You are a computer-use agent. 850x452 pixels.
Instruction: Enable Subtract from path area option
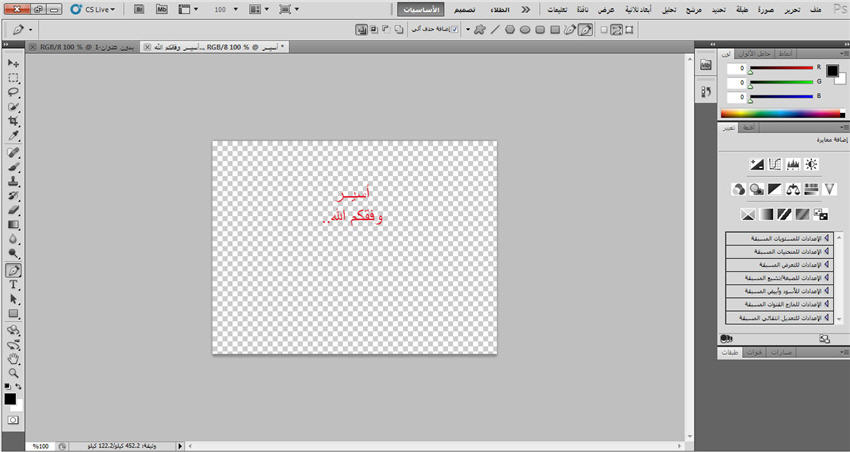click(x=387, y=30)
